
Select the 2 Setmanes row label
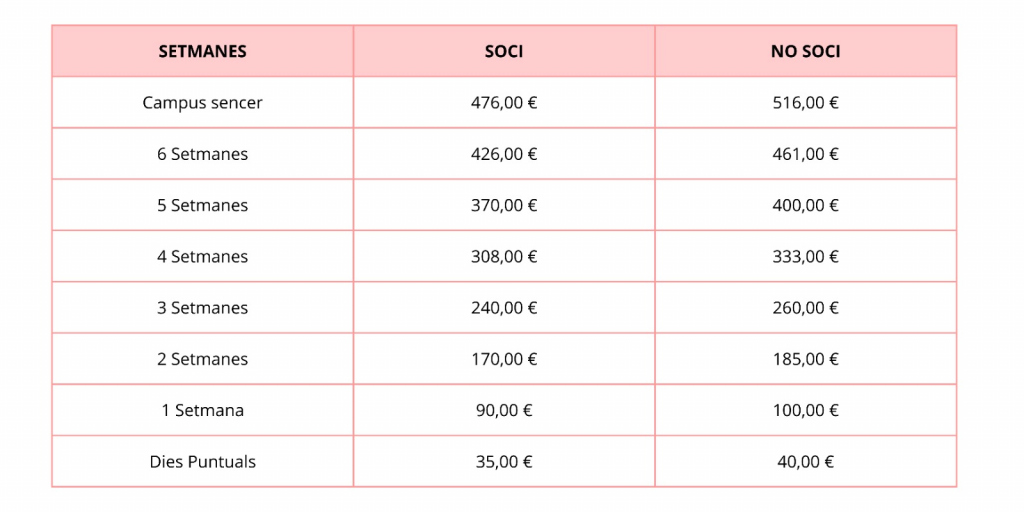point(202,359)
